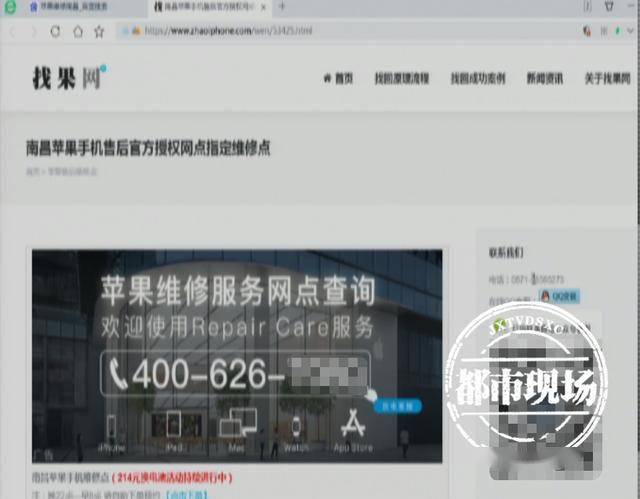Click the heading 南昌苹果手机售后官方授权网点指定维修点

(x=148, y=148)
